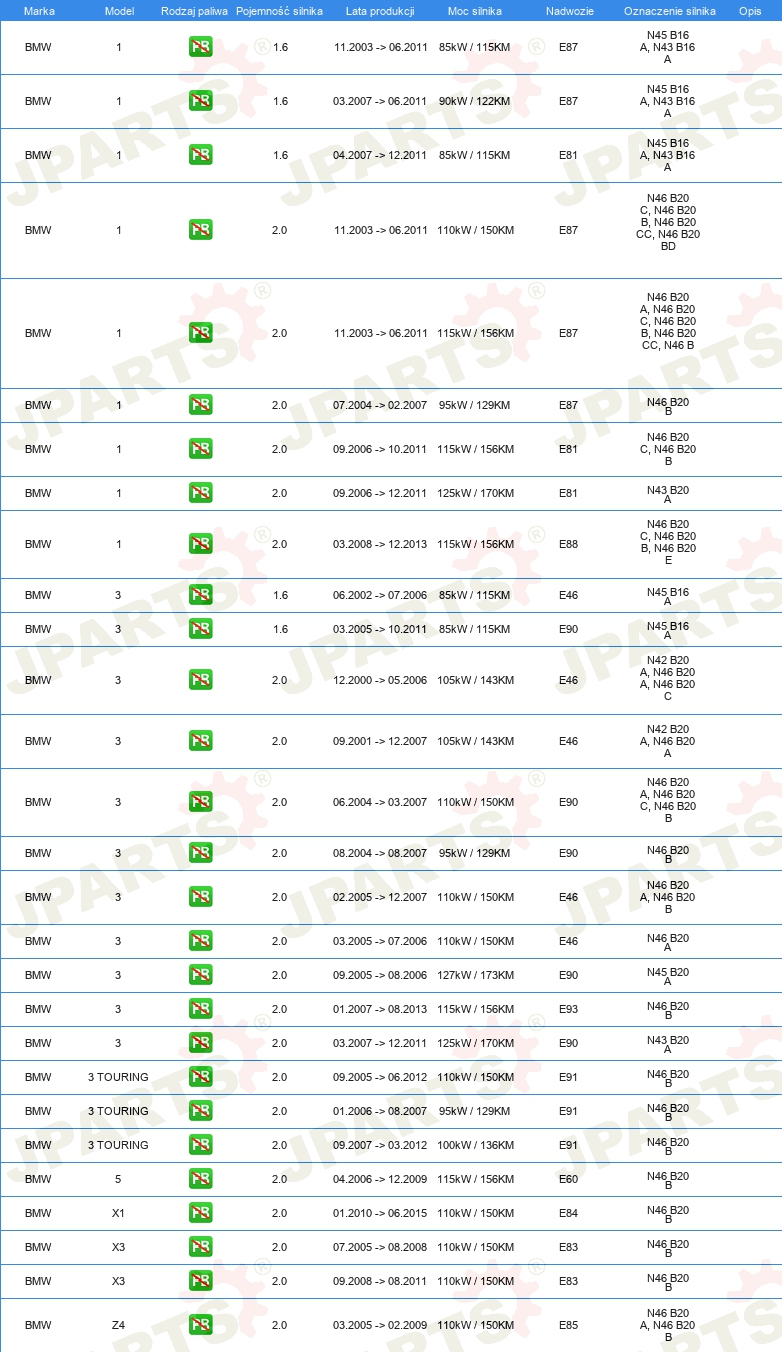This screenshot has height=1352, width=782.
Task: Click fuel icon in 03.2007 -> 12.2011 row
Action: pos(201,1043)
